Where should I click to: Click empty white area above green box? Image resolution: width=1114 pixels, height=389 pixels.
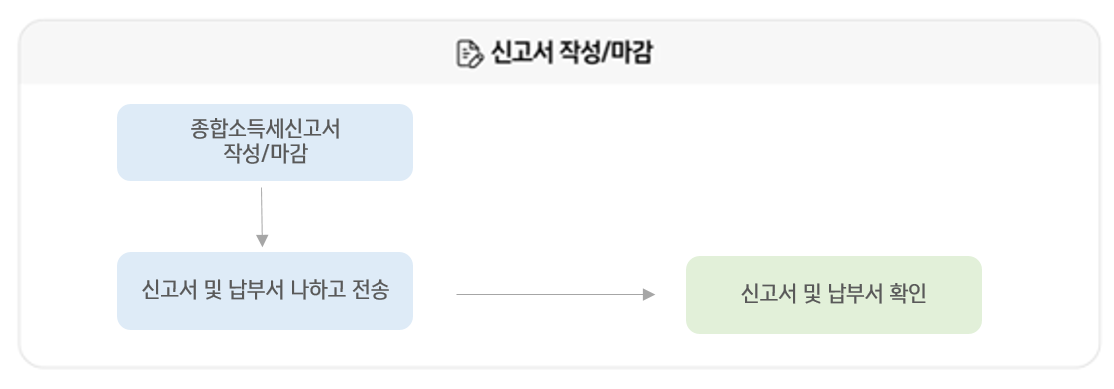point(833,170)
